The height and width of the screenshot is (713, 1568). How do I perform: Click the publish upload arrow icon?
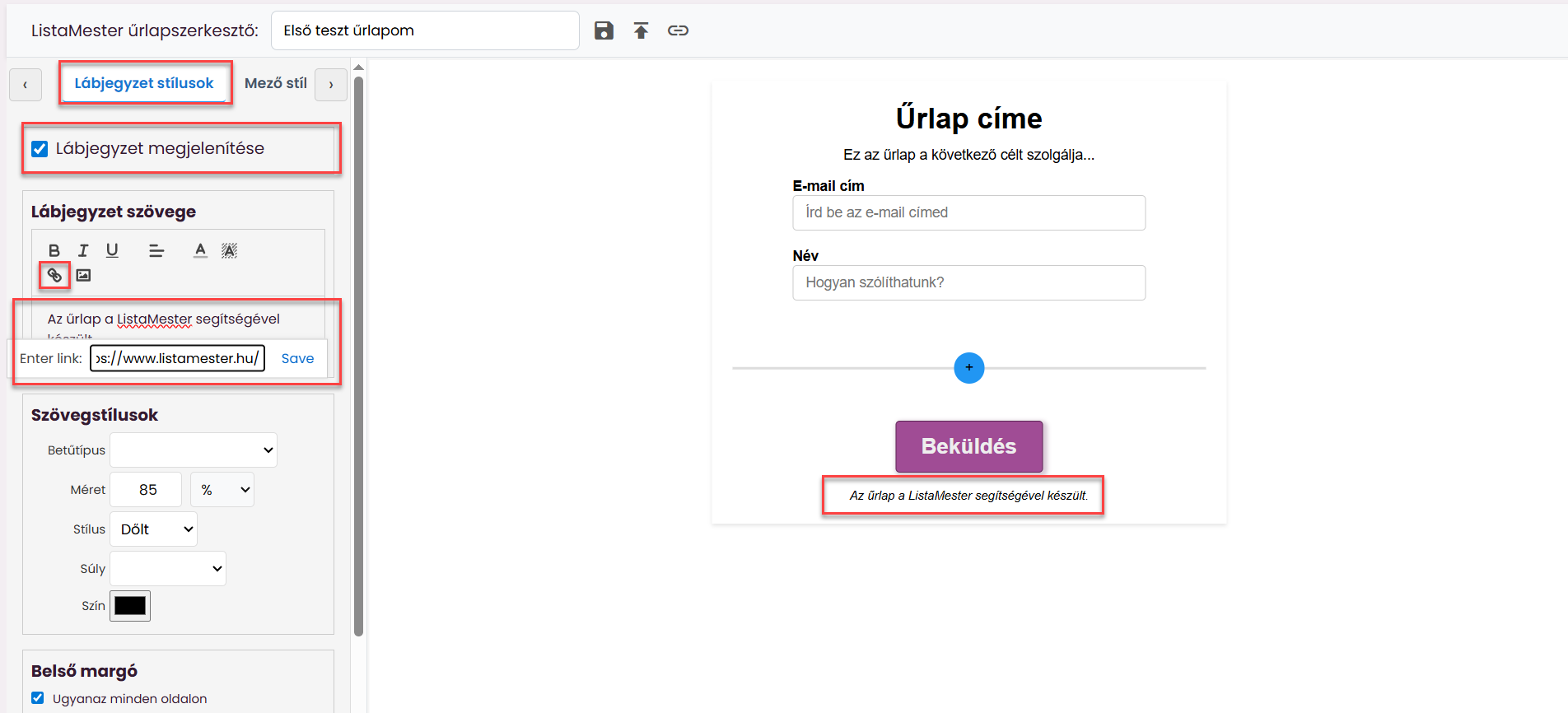[x=641, y=30]
